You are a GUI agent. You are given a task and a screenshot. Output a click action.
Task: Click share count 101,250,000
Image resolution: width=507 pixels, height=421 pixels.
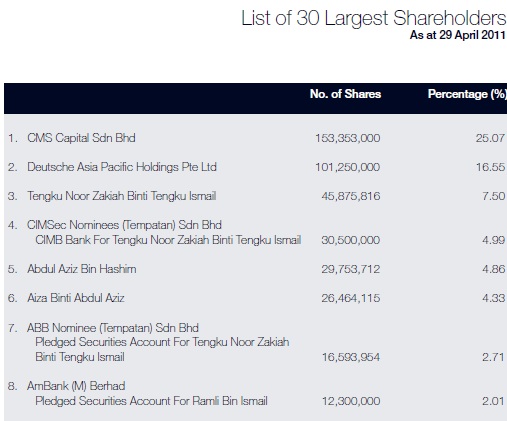coord(348,167)
